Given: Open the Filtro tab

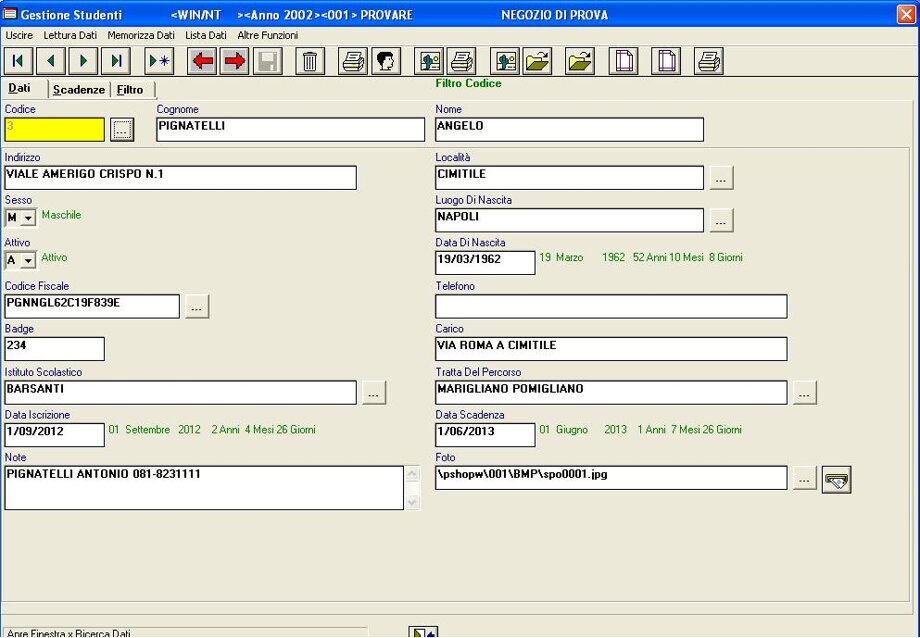Looking at the screenshot, I should coord(130,90).
